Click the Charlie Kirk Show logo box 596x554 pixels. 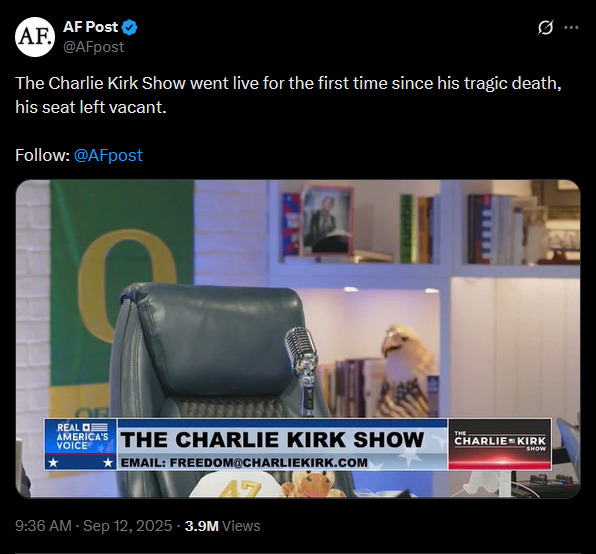pyautogui.click(x=500, y=444)
